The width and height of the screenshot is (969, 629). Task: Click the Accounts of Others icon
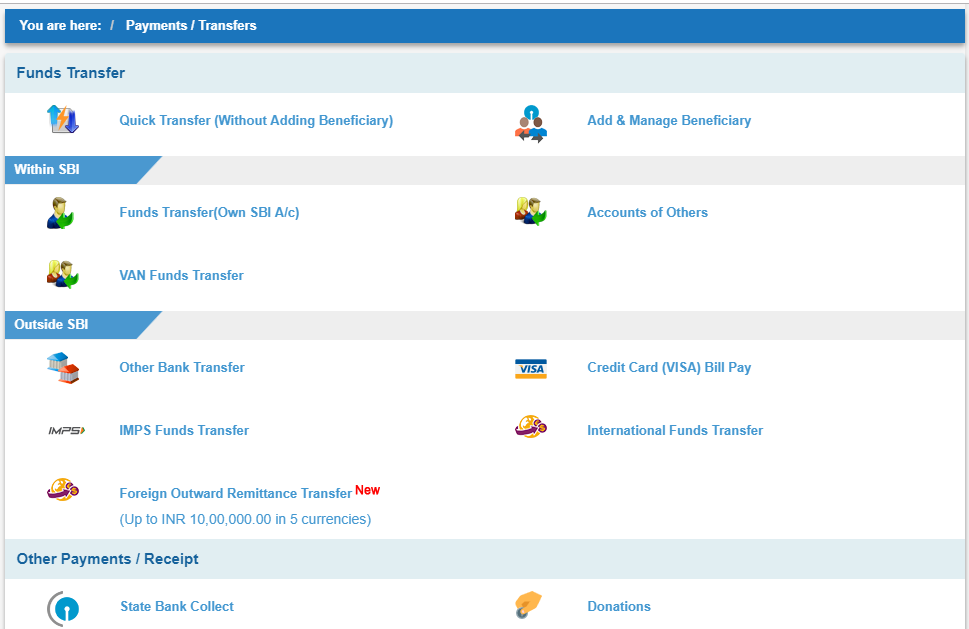pos(531,211)
